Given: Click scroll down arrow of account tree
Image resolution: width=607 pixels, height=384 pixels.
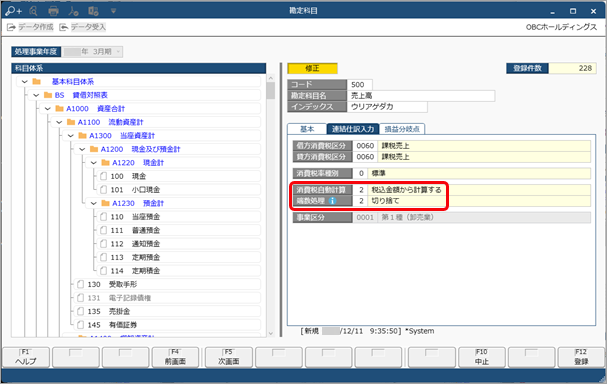Looking at the screenshot, I should [x=271, y=333].
